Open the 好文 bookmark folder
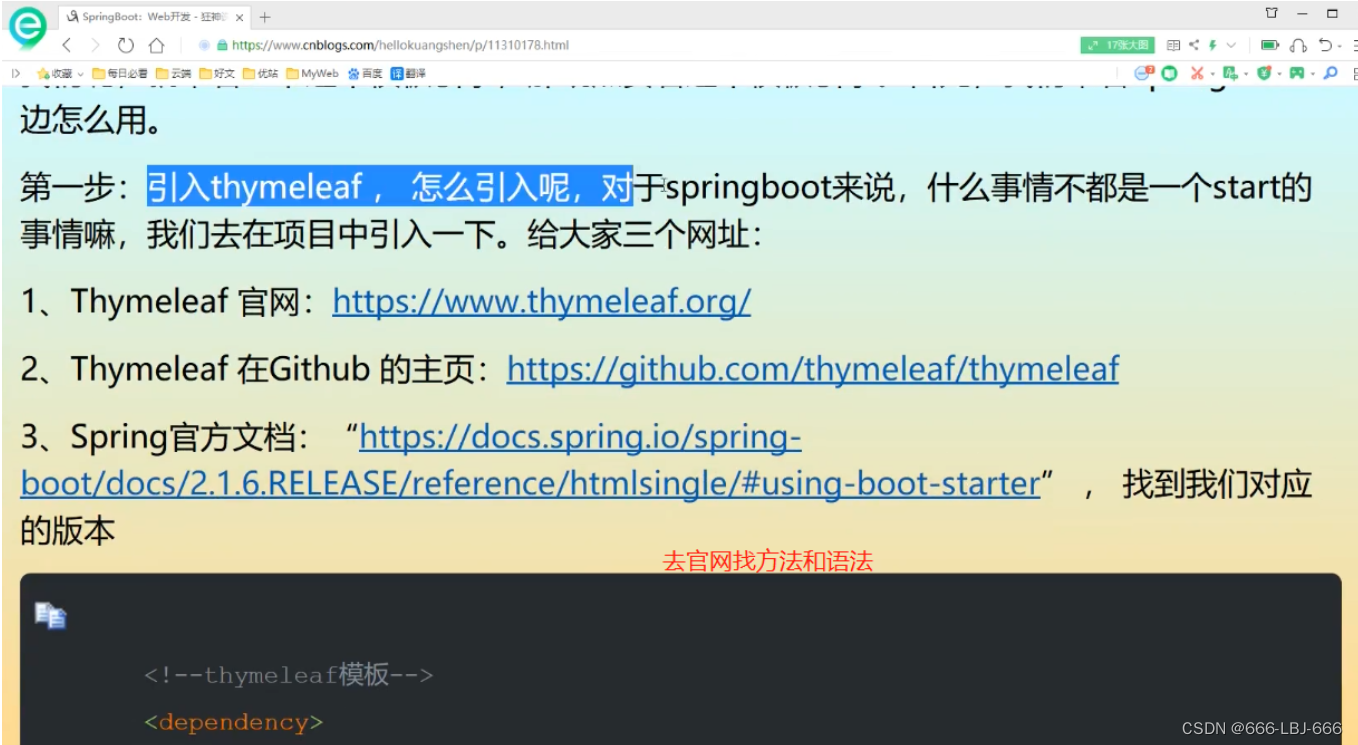1358x745 pixels. 217,73
